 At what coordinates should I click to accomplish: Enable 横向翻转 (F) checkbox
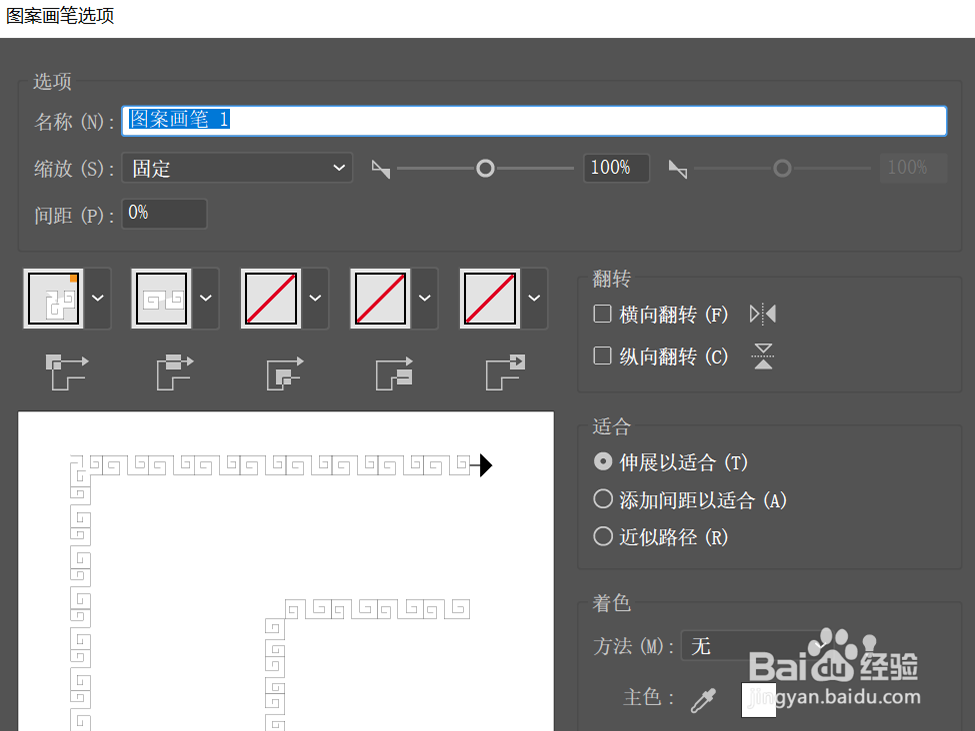tap(602, 314)
